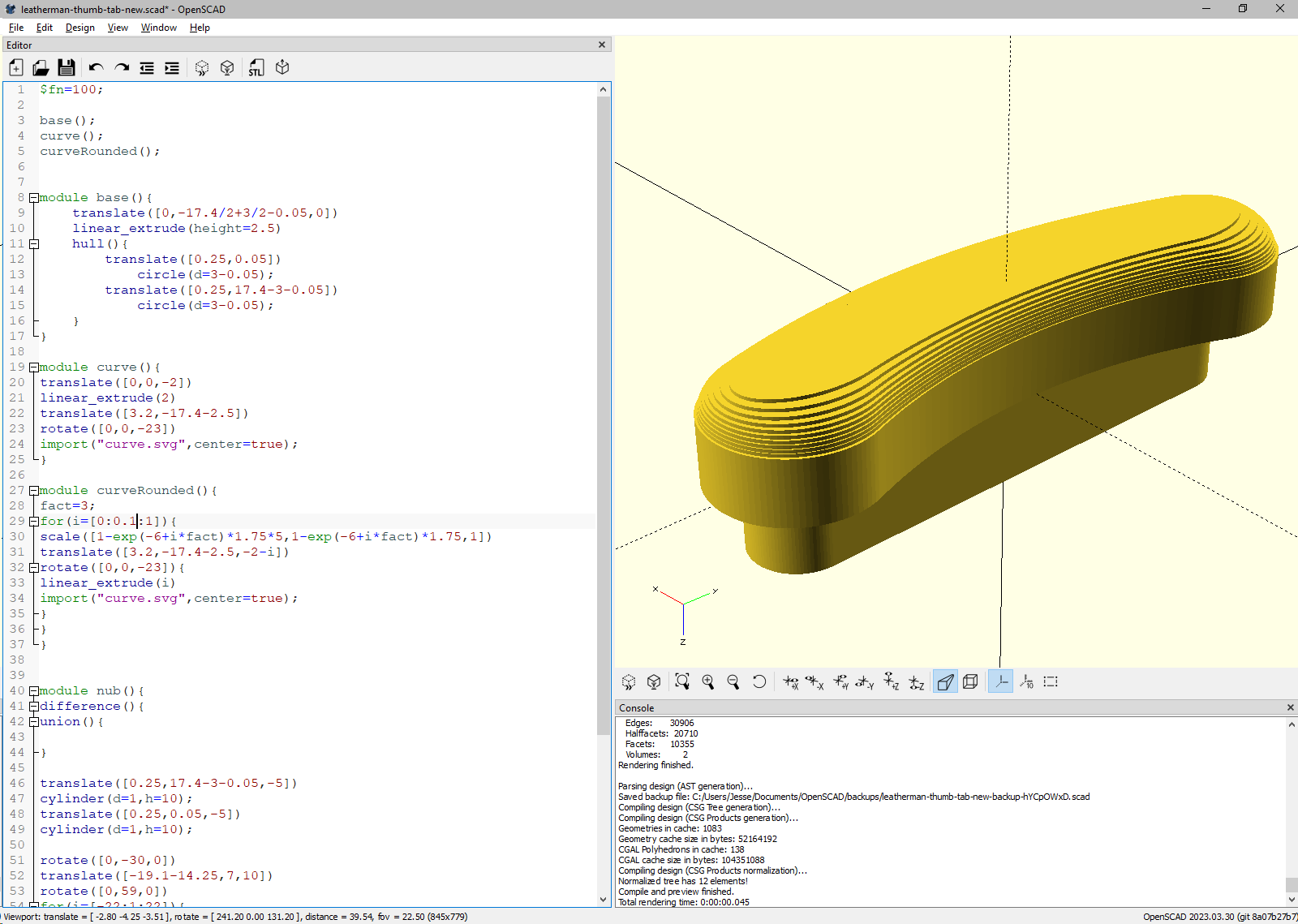Click the View All icon in viewport toolbar
The width and height of the screenshot is (1298, 924).
pos(682,682)
